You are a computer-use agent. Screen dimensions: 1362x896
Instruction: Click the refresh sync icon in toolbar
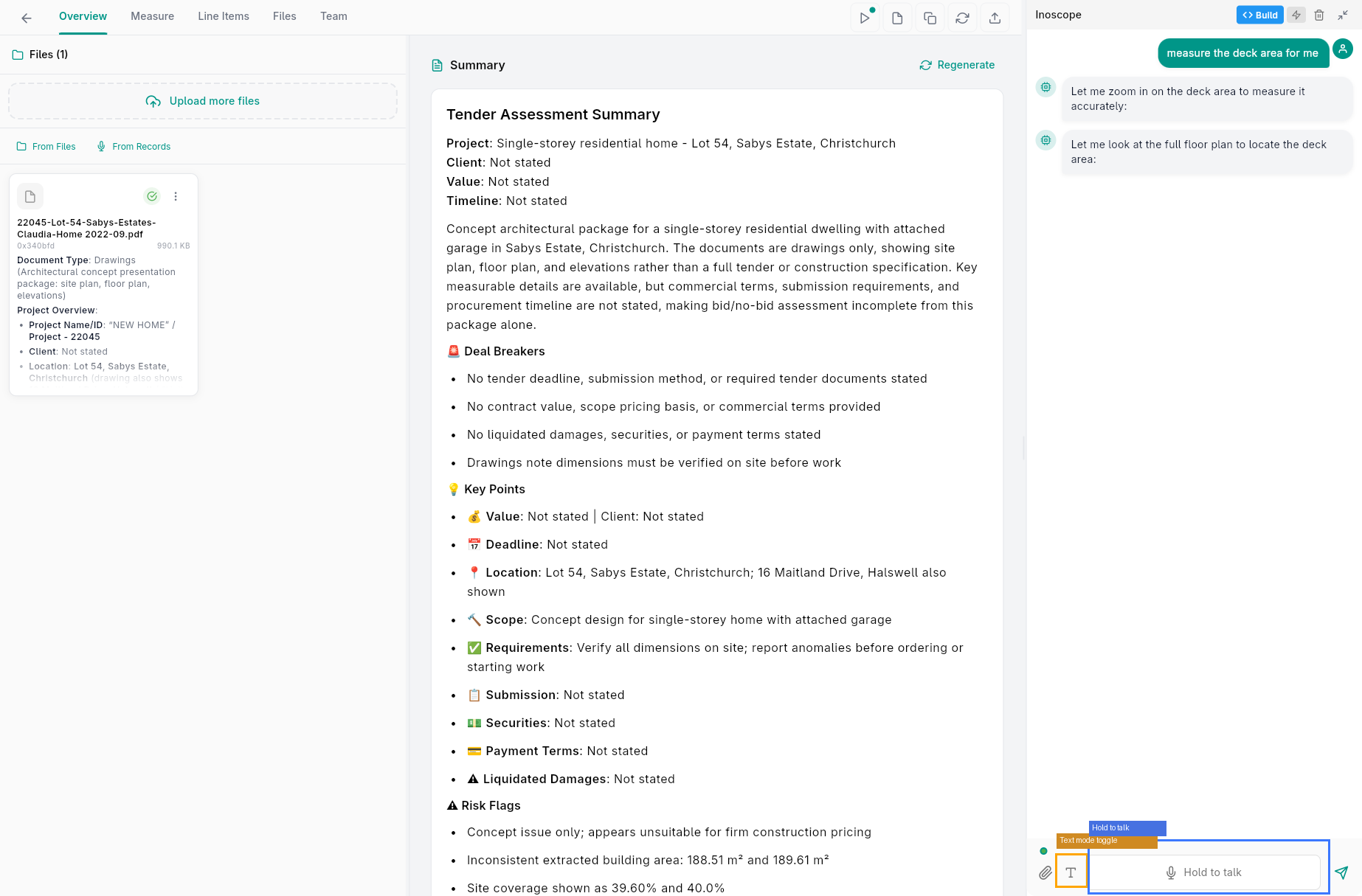point(962,18)
